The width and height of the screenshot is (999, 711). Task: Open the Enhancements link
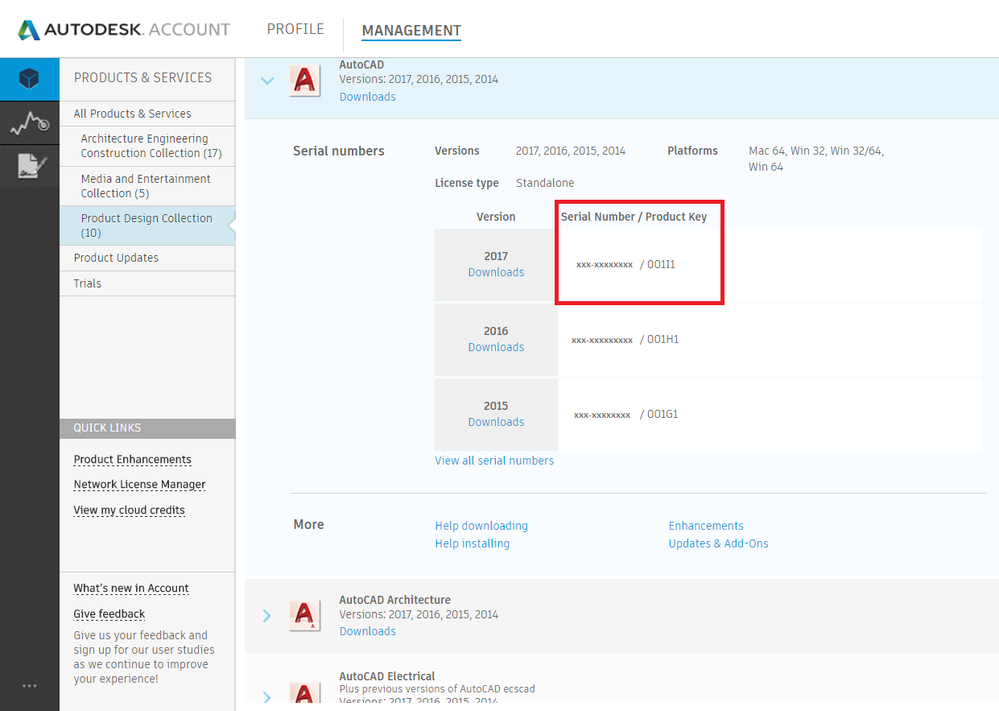point(706,526)
